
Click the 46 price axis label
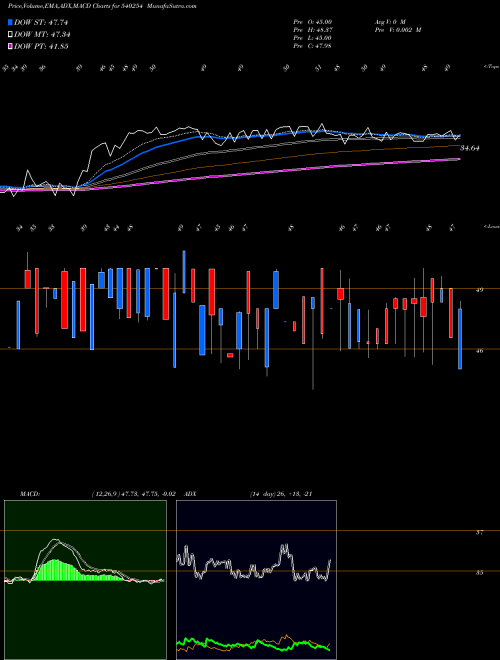pyautogui.click(x=479, y=350)
